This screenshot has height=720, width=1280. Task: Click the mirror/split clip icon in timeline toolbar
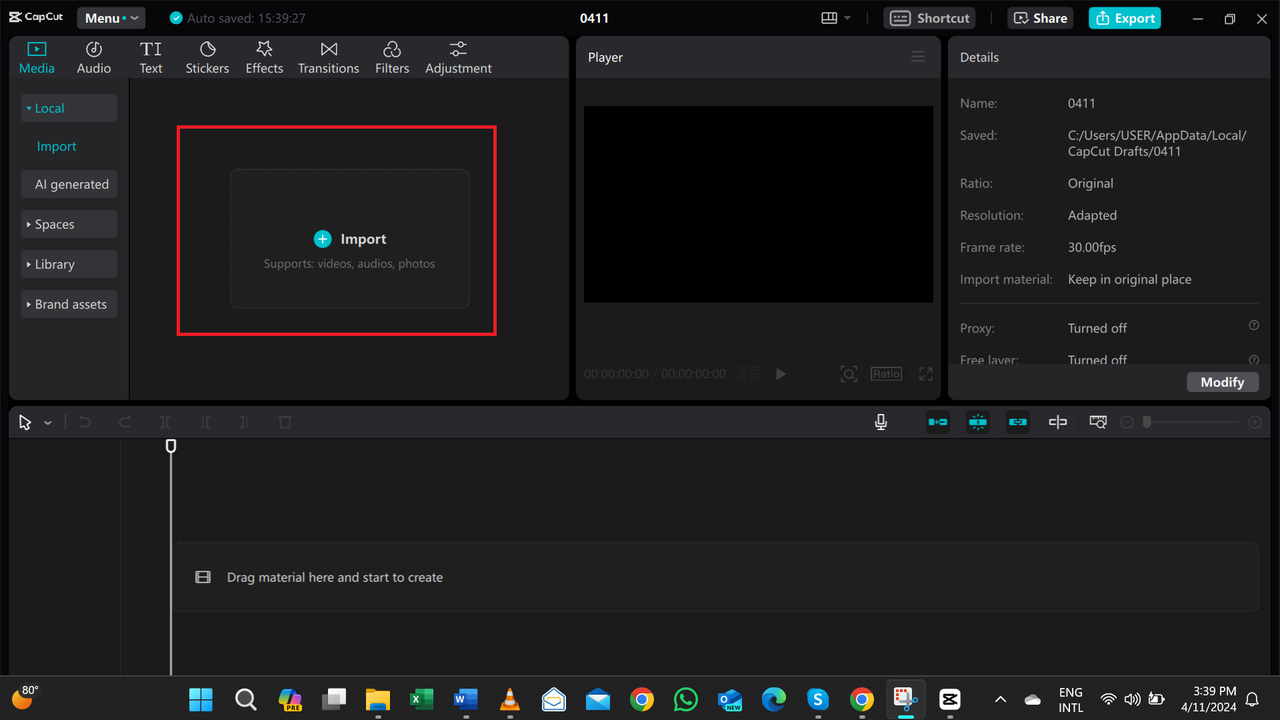coord(1057,421)
